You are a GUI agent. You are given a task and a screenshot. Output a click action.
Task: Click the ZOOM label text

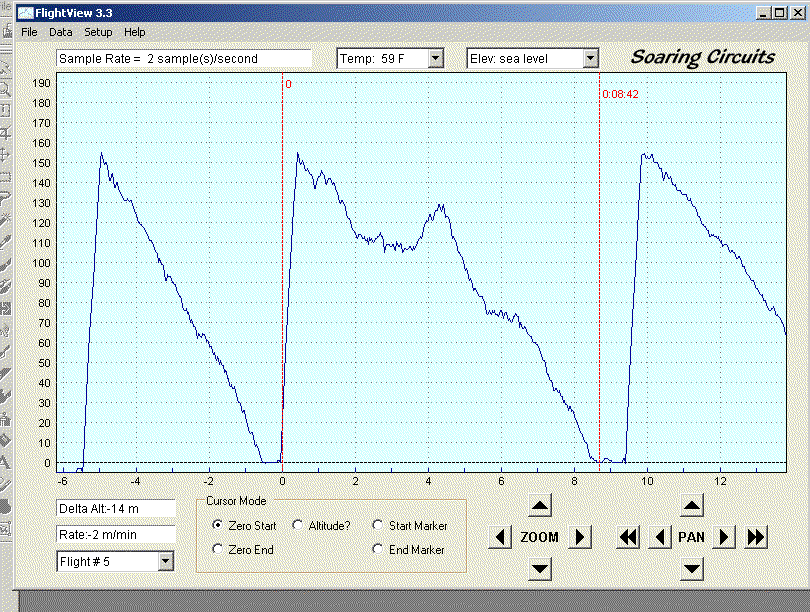point(539,537)
